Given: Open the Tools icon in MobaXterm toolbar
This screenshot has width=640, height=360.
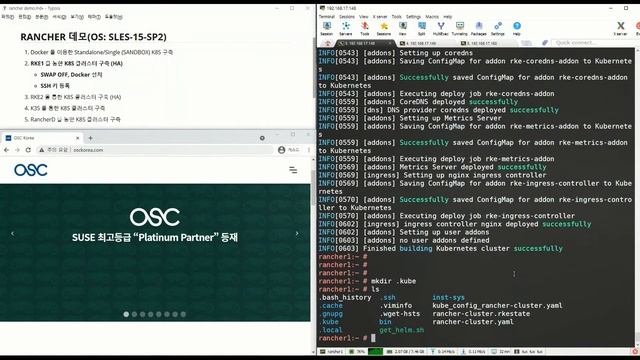Looking at the screenshot, I should click(364, 29).
